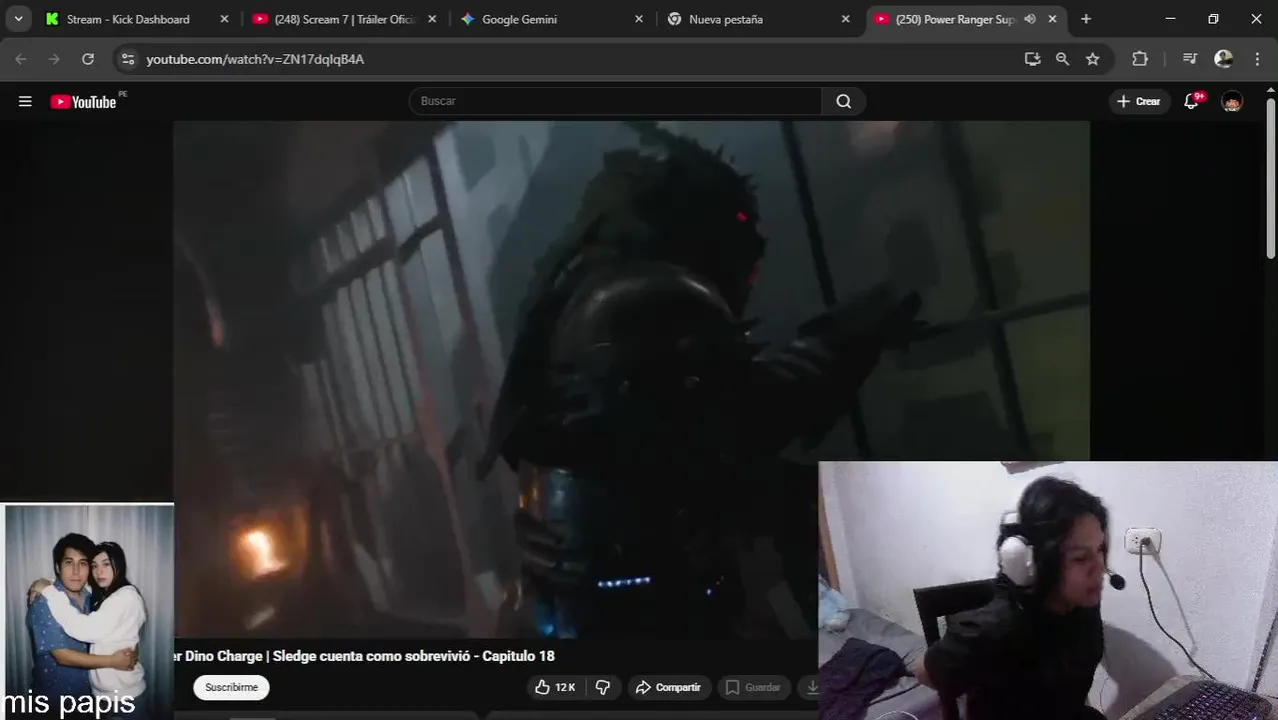Open YouTube notifications bell

pyautogui.click(x=1191, y=101)
